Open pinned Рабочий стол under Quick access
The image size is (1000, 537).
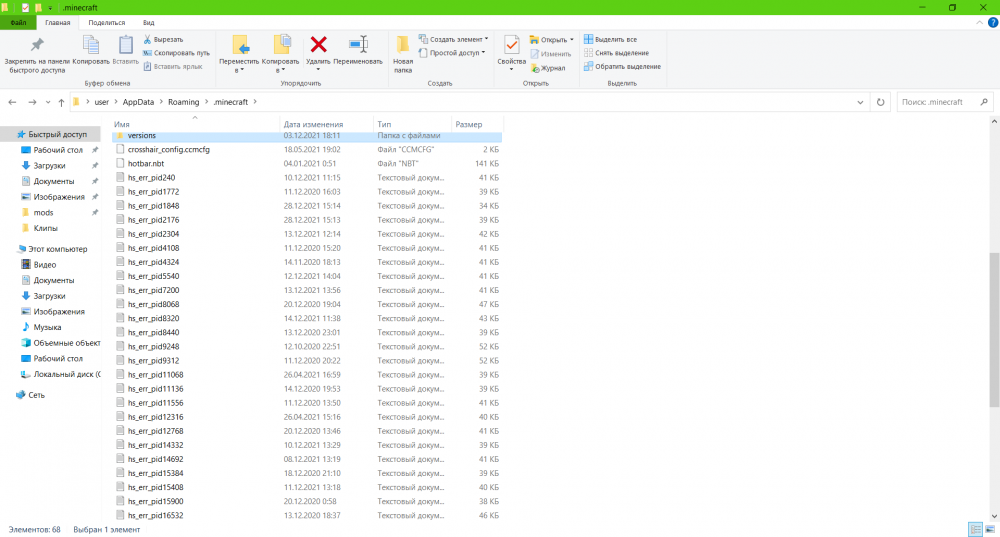click(x=58, y=150)
